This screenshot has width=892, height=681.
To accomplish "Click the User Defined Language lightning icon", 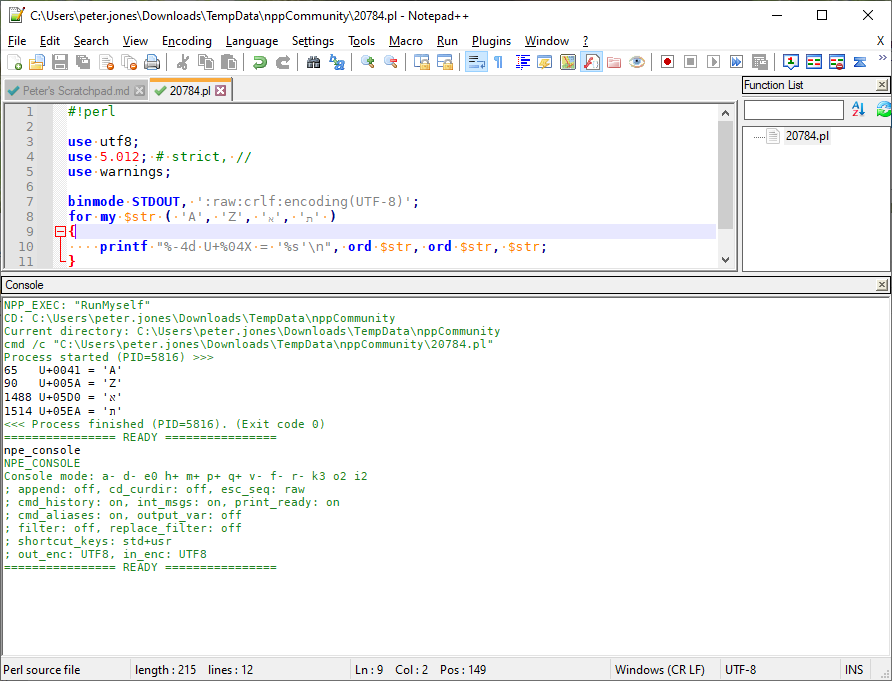I will pos(544,62).
